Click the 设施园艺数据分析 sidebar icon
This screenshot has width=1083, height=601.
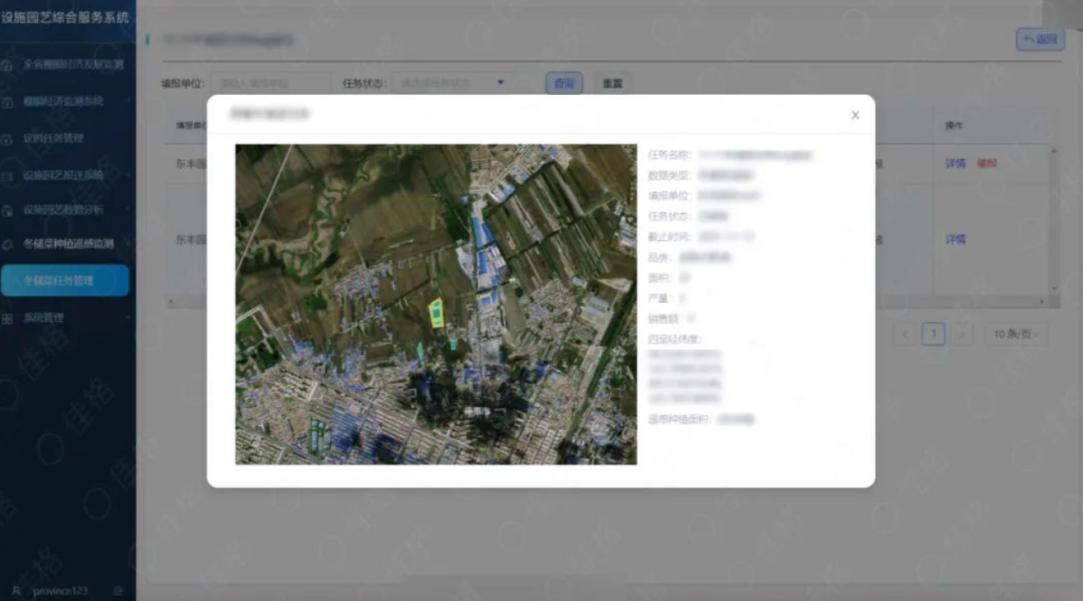8,211
